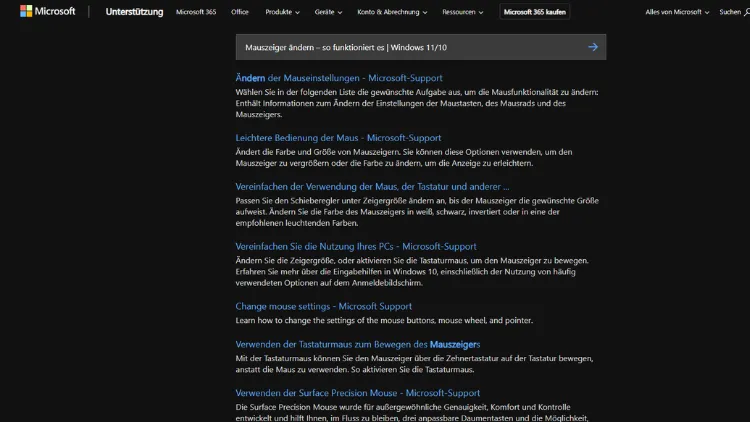Open 'Change mouse settings' result
The width and height of the screenshot is (750, 422).
coord(323,306)
